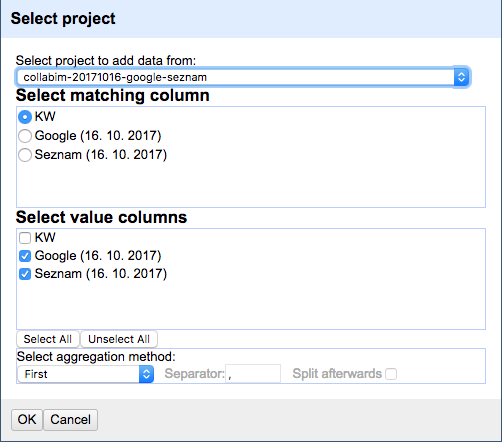The width and height of the screenshot is (502, 442).
Task: Click the project dropdown blue arrow stepper
Action: (461, 77)
